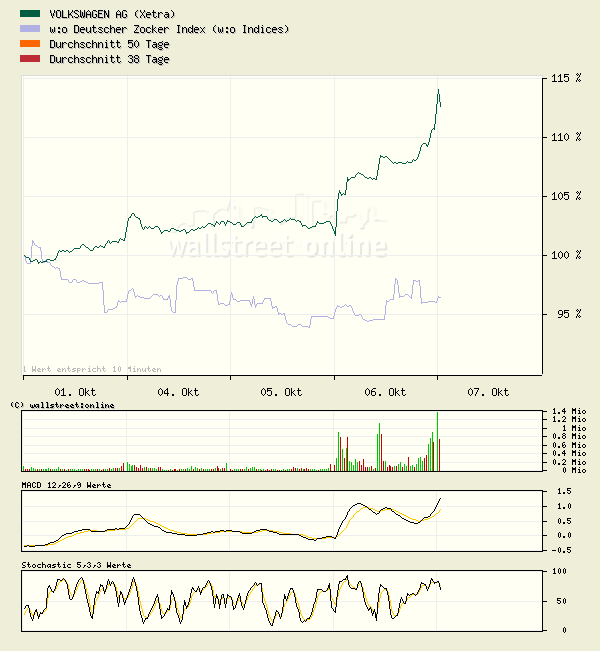600x651 pixels.
Task: Click the '05. Okt' date label
Action: (x=281, y=392)
